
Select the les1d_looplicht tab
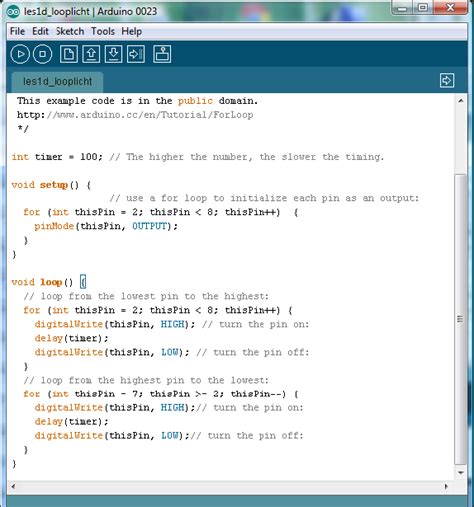point(57,82)
